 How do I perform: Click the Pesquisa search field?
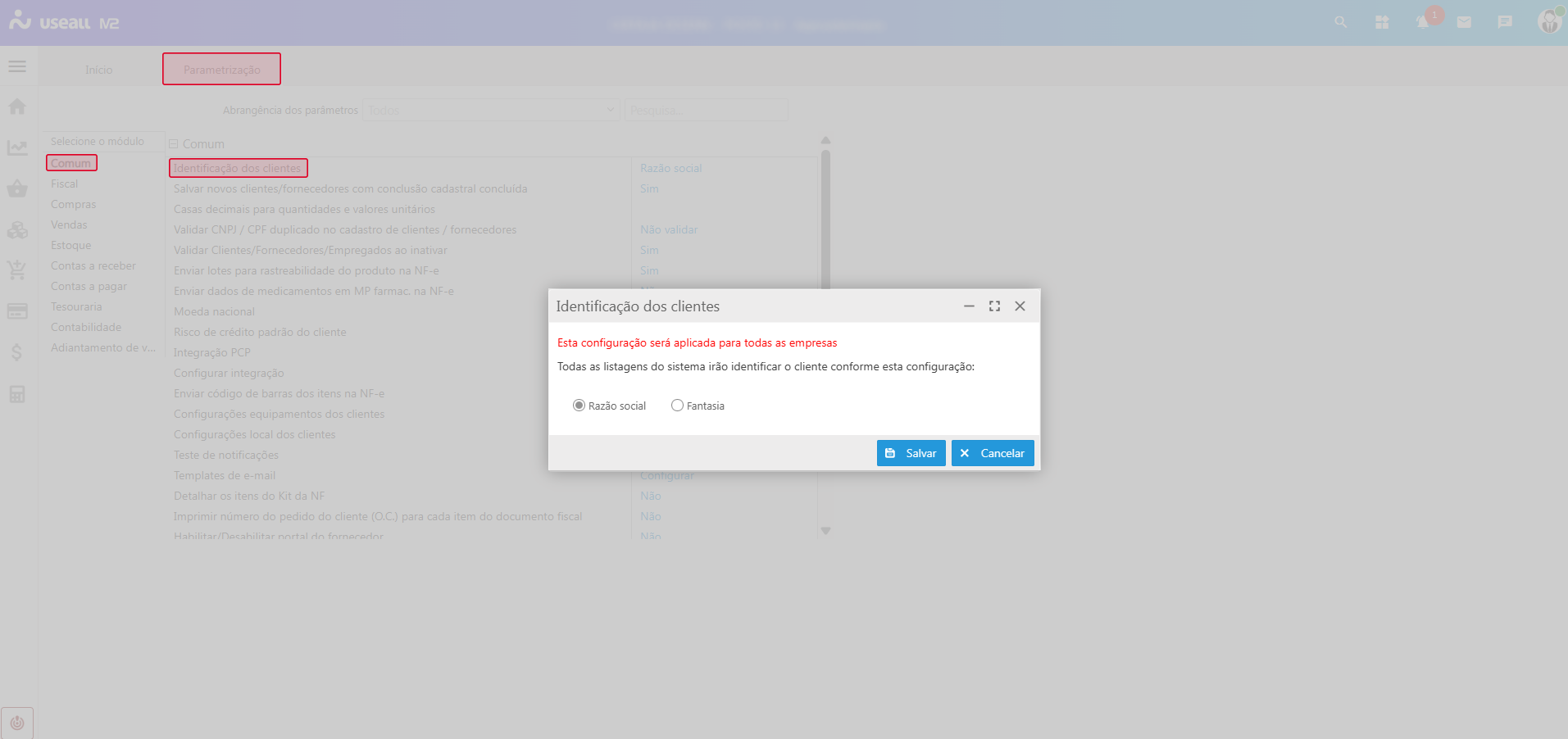tap(706, 110)
